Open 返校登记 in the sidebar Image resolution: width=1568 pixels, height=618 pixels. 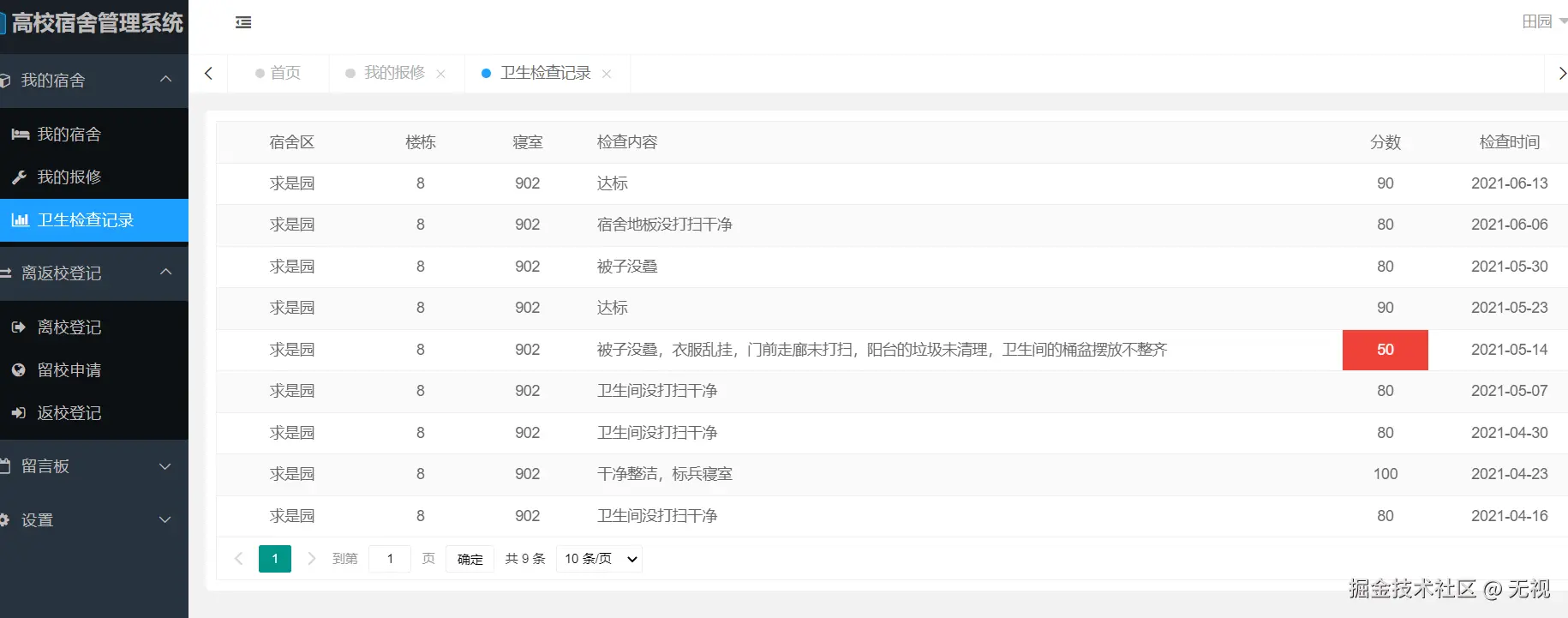coord(94,413)
